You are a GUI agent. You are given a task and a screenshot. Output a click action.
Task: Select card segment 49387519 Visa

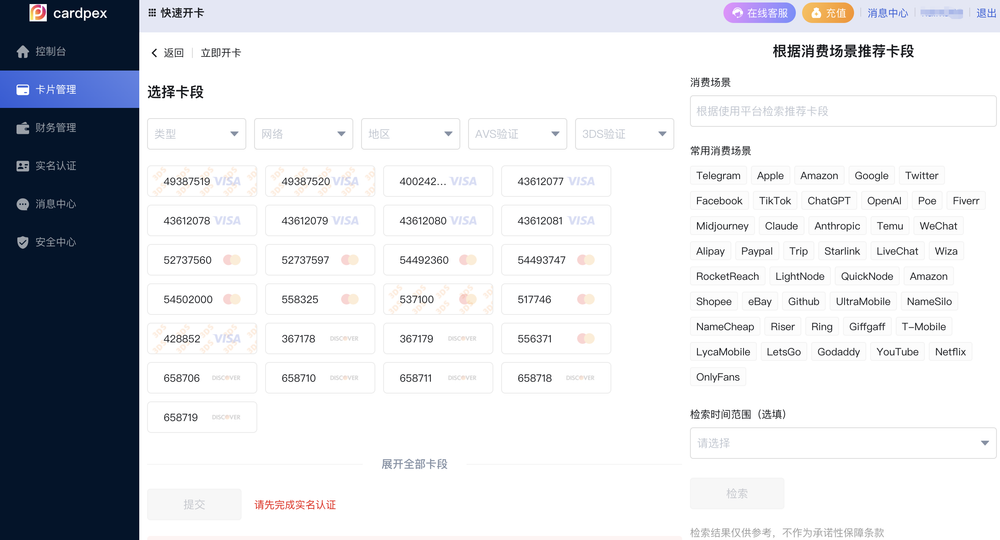tap(202, 181)
